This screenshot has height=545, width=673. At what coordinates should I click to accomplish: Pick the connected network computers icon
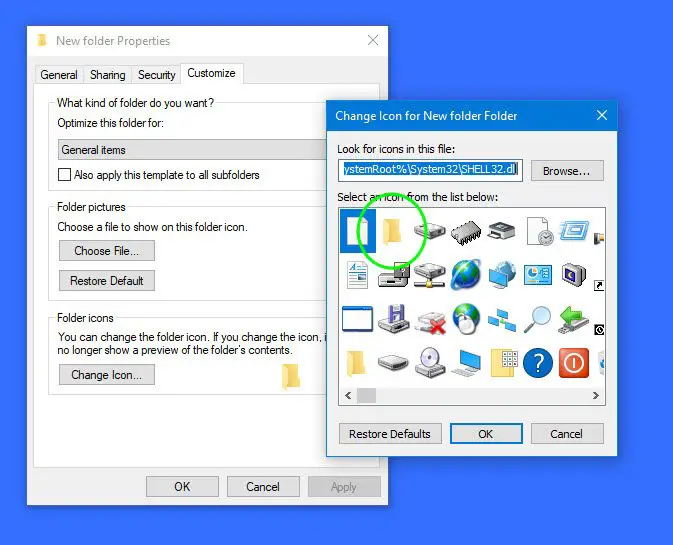point(502,320)
